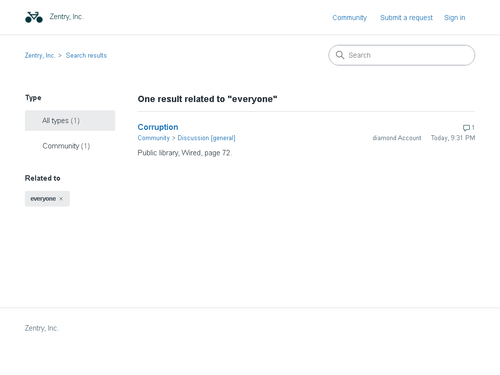Click the Zentry, Inc. header title text

(67, 17)
